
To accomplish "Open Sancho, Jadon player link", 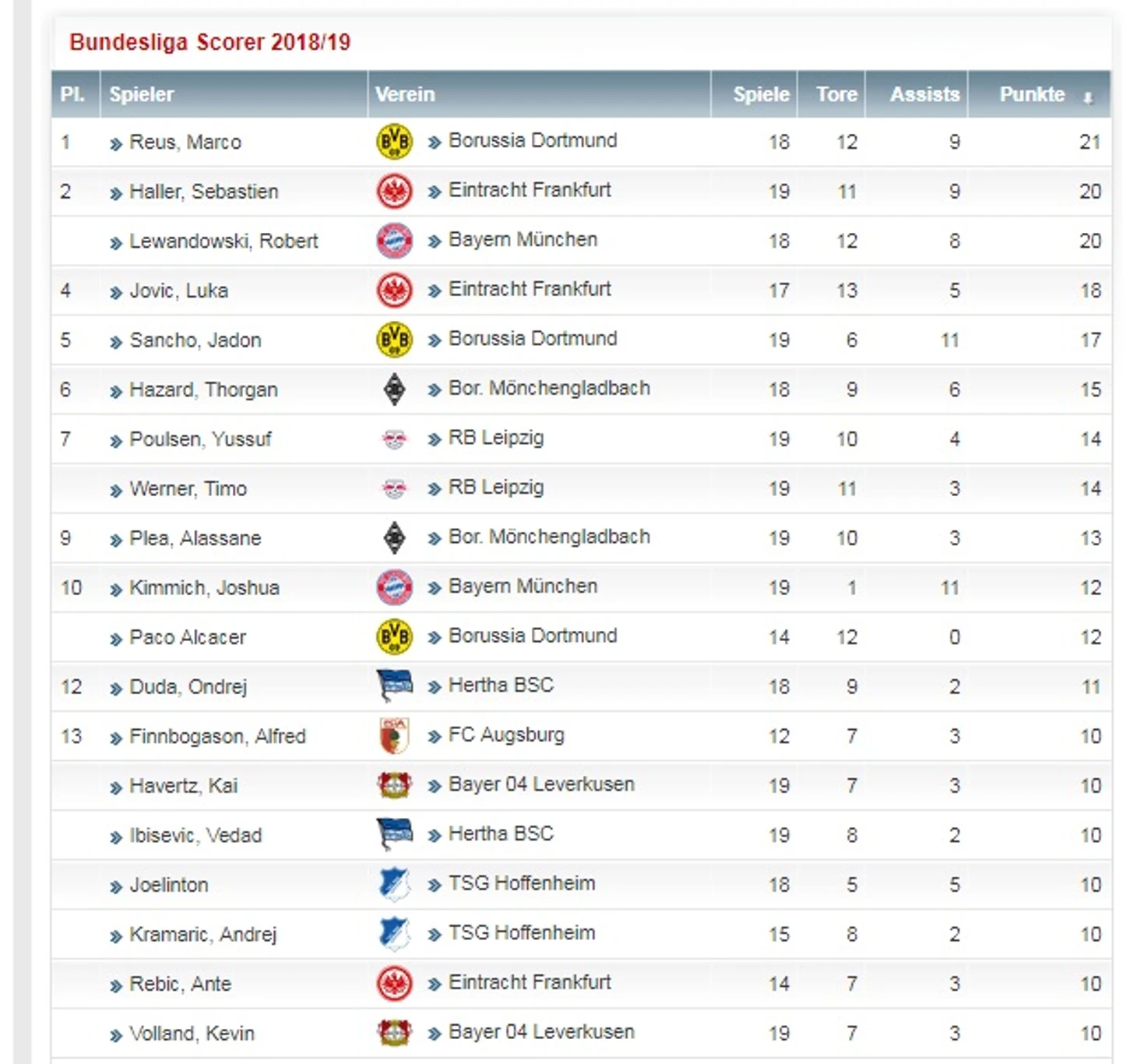I will 195,340.
